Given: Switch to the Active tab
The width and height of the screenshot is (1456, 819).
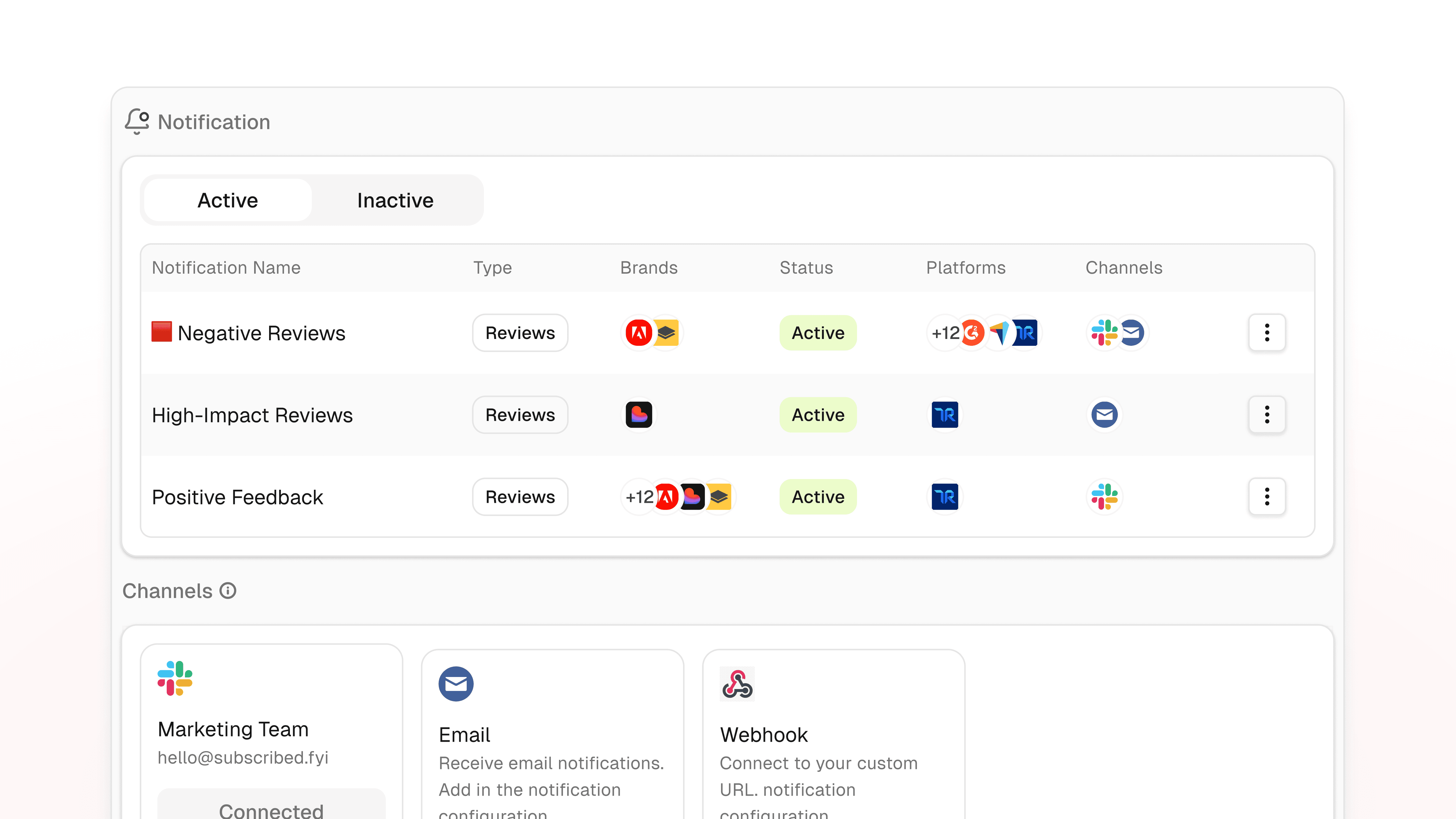Looking at the screenshot, I should click(227, 200).
